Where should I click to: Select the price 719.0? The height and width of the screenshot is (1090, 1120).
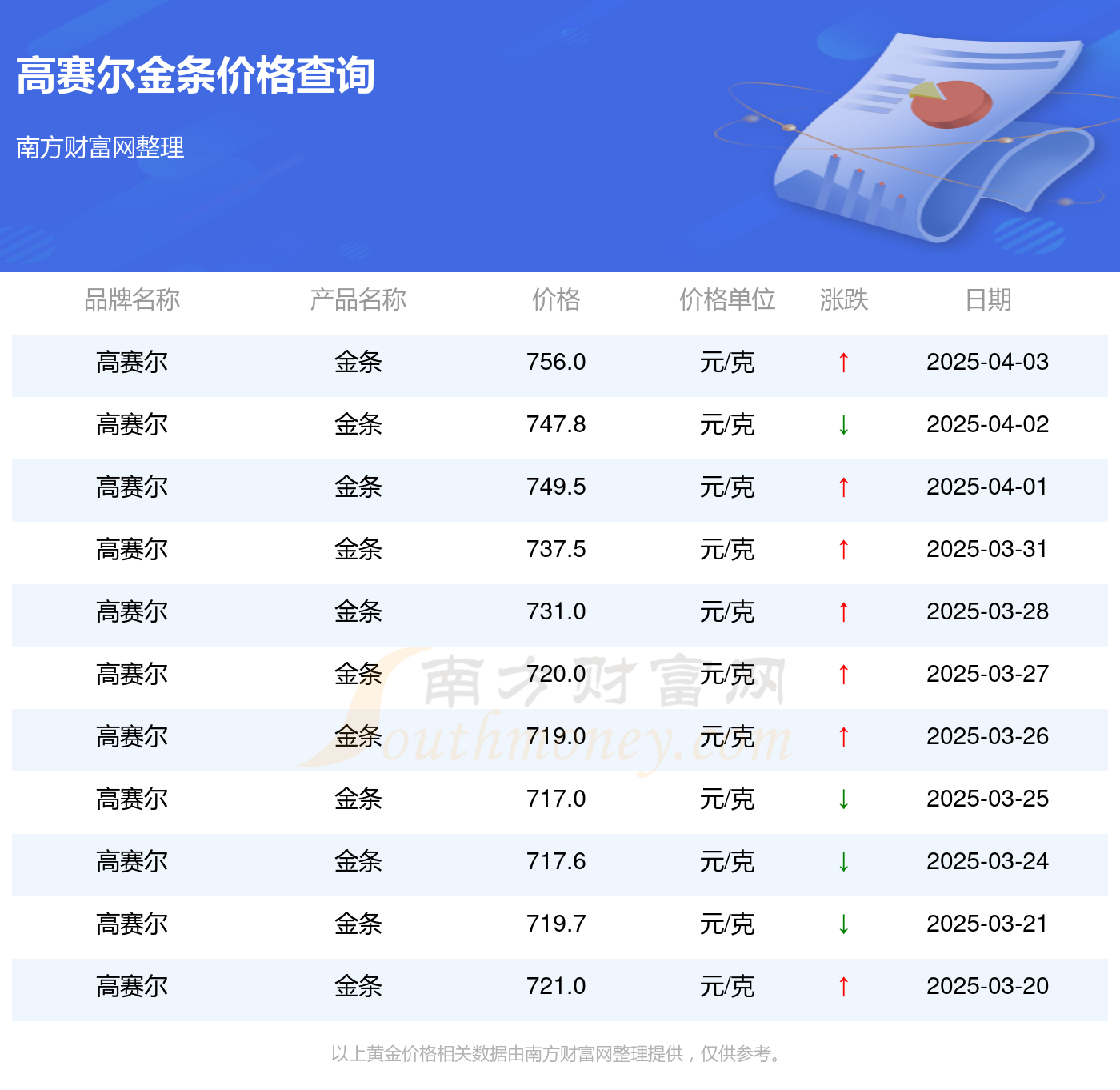point(556,736)
